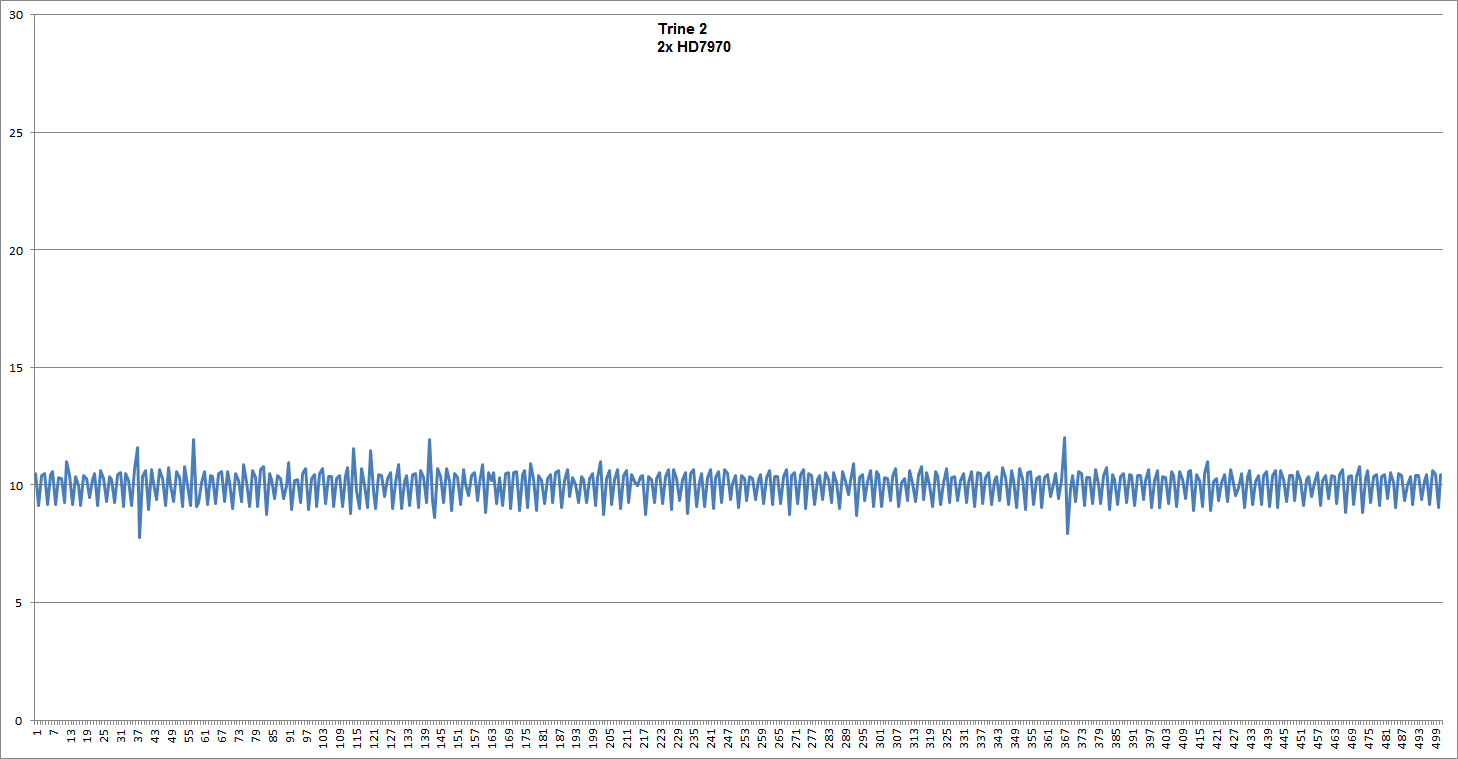The width and height of the screenshot is (1458, 759).
Task: Click the chart title line "Trine 2"
Action: tap(682, 29)
